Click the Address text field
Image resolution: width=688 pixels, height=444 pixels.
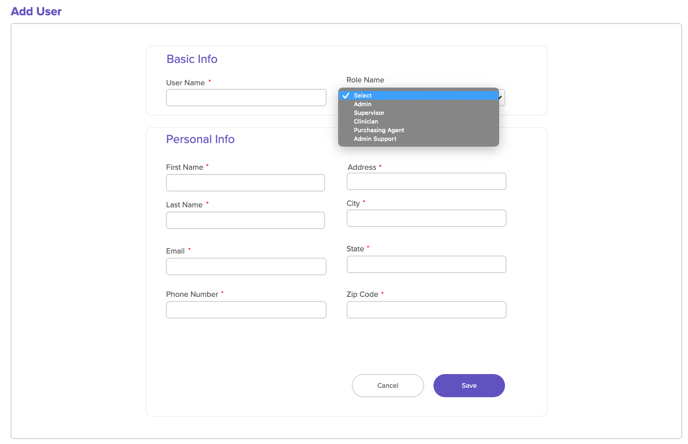pos(426,182)
